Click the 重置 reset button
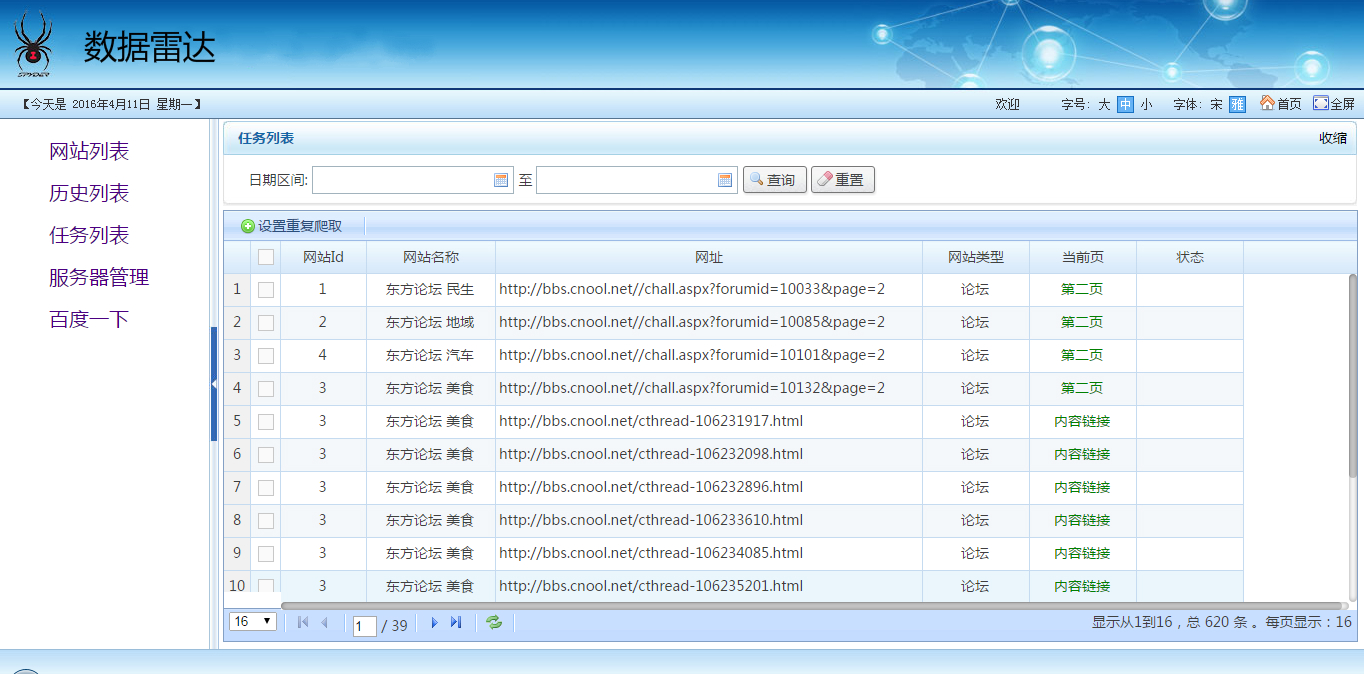 pyautogui.click(x=842, y=180)
